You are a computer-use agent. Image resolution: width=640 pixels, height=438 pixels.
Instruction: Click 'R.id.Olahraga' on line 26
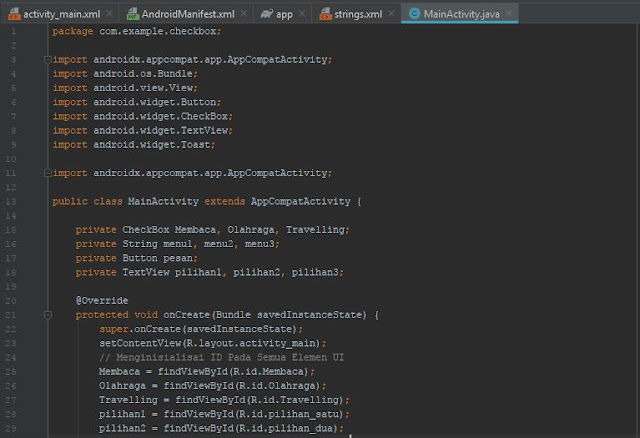click(277, 386)
